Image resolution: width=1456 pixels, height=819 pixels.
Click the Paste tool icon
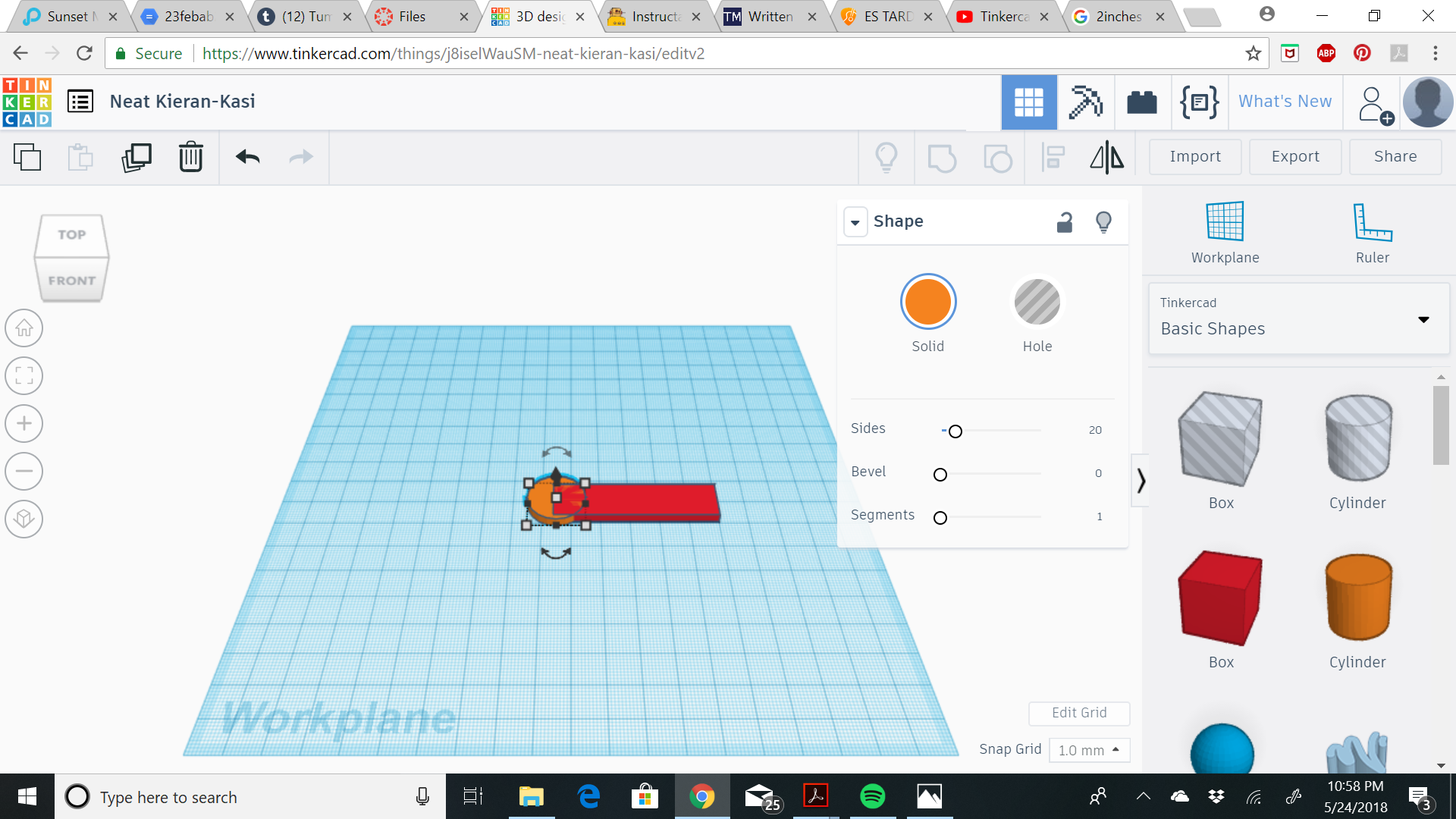pyautogui.click(x=80, y=157)
